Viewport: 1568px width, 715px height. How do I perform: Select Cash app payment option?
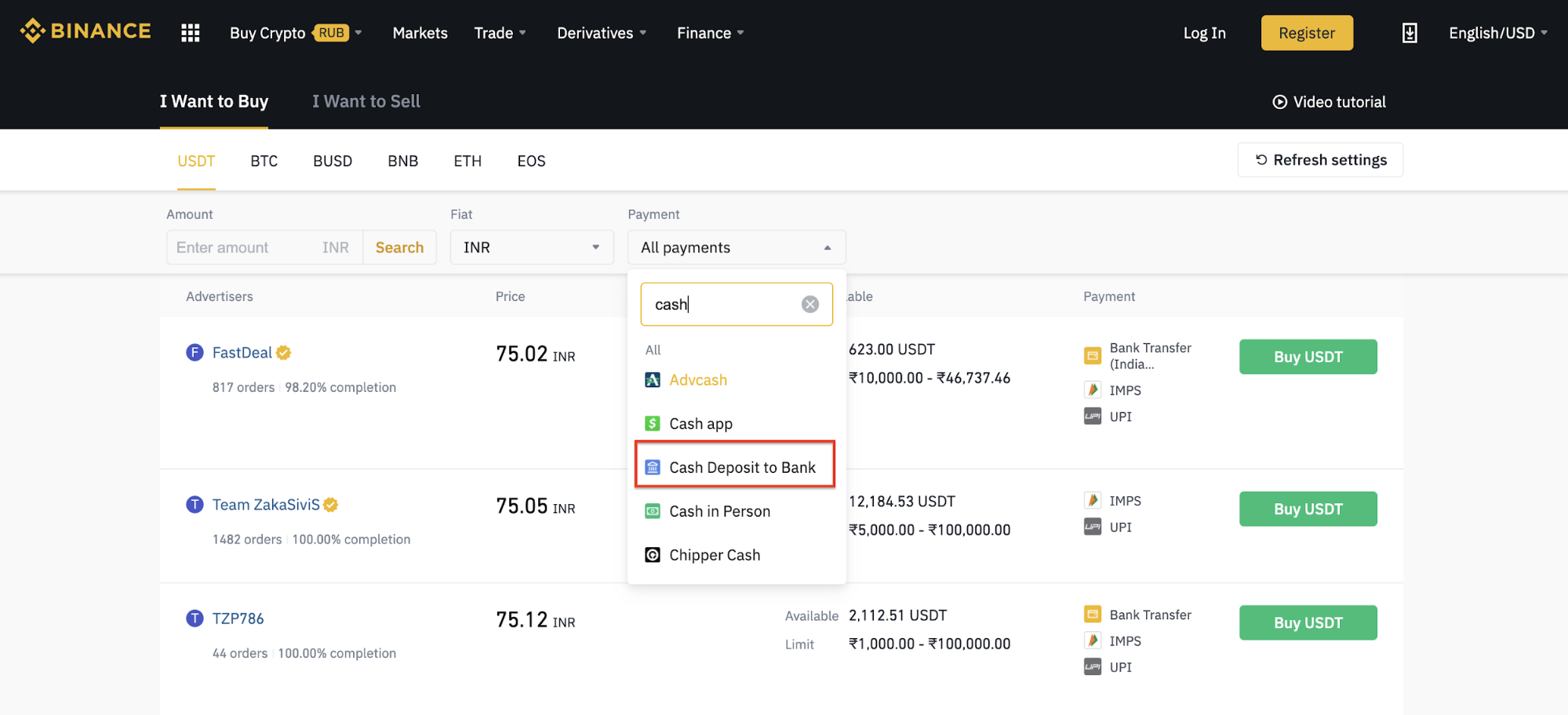pyautogui.click(x=737, y=424)
